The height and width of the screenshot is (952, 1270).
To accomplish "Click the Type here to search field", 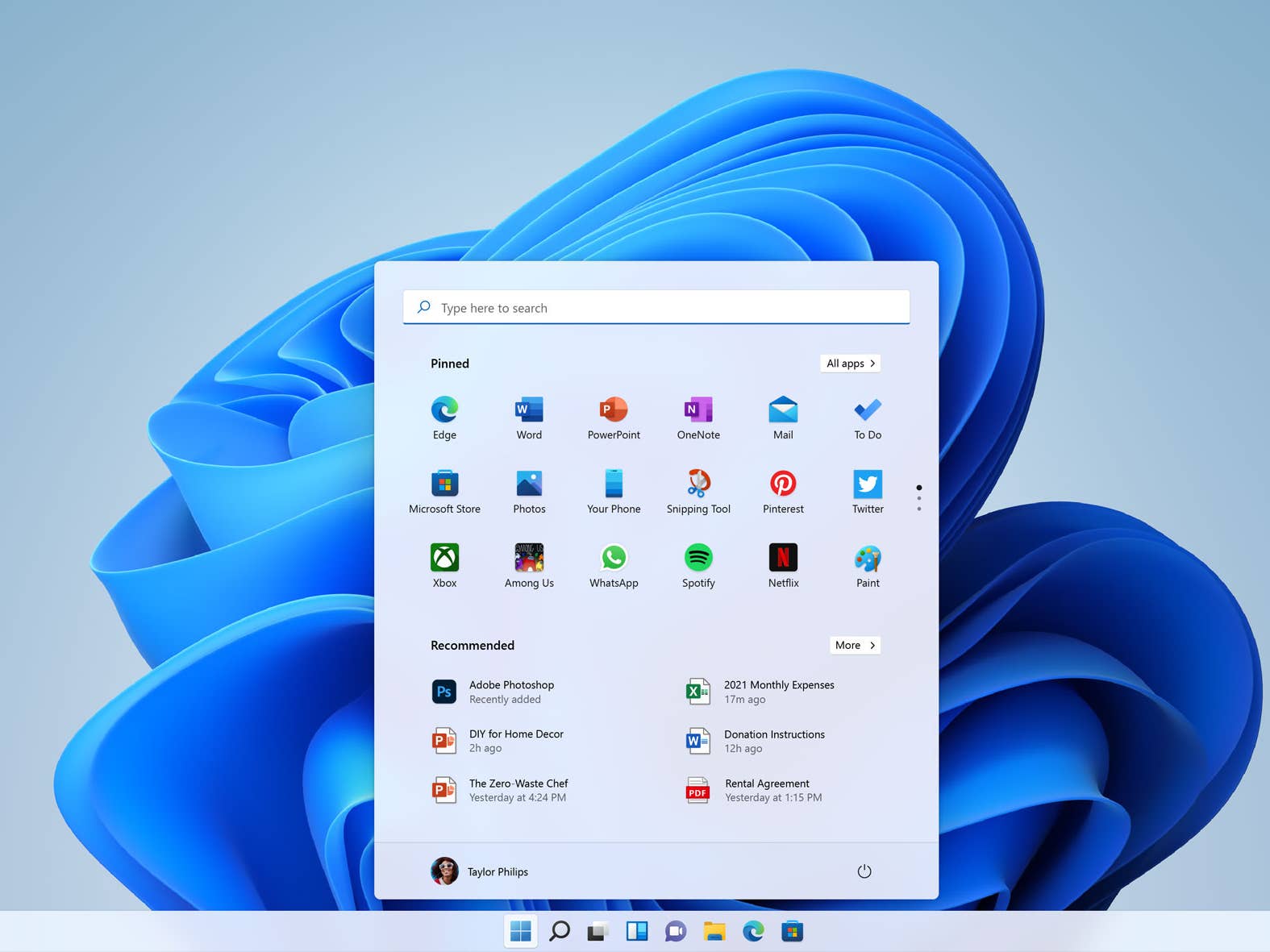I will coord(656,308).
